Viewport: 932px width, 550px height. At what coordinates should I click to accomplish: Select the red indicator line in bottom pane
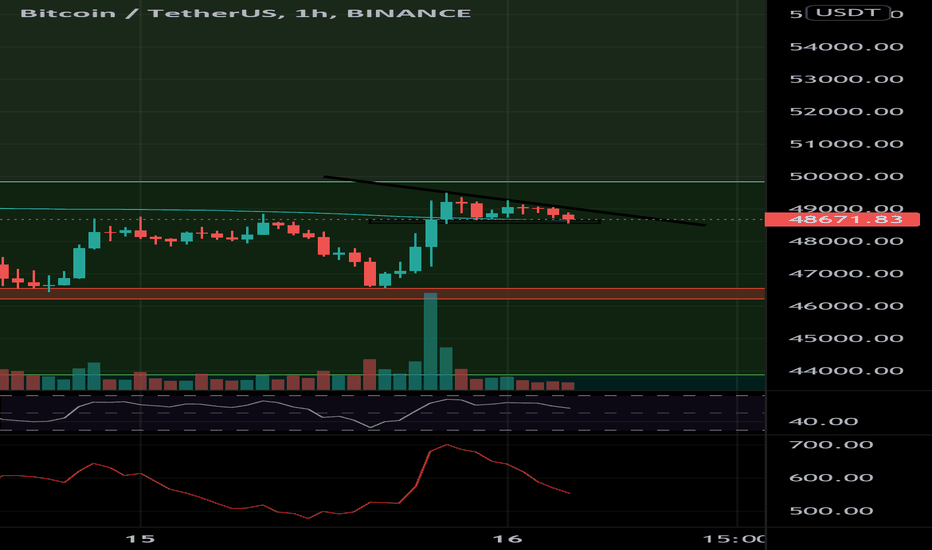tap(285, 482)
